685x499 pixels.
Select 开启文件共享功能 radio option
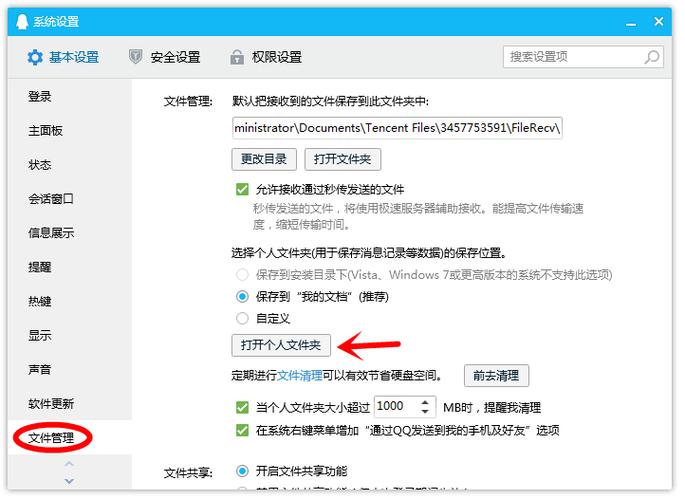pyautogui.click(x=242, y=471)
